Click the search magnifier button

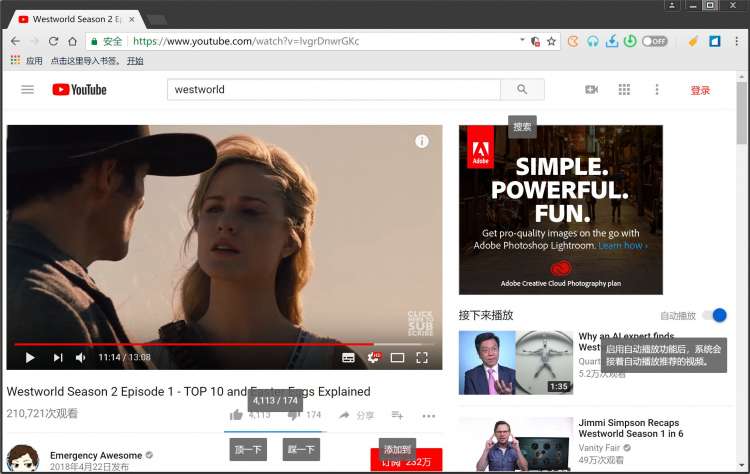[x=522, y=89]
